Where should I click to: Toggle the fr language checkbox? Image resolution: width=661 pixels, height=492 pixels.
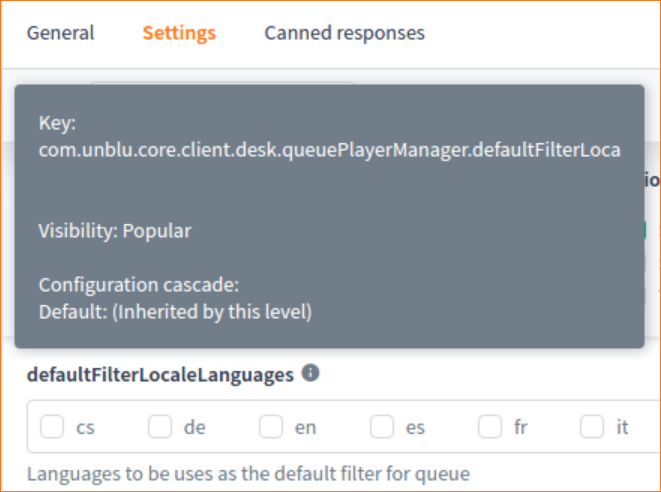click(x=490, y=427)
